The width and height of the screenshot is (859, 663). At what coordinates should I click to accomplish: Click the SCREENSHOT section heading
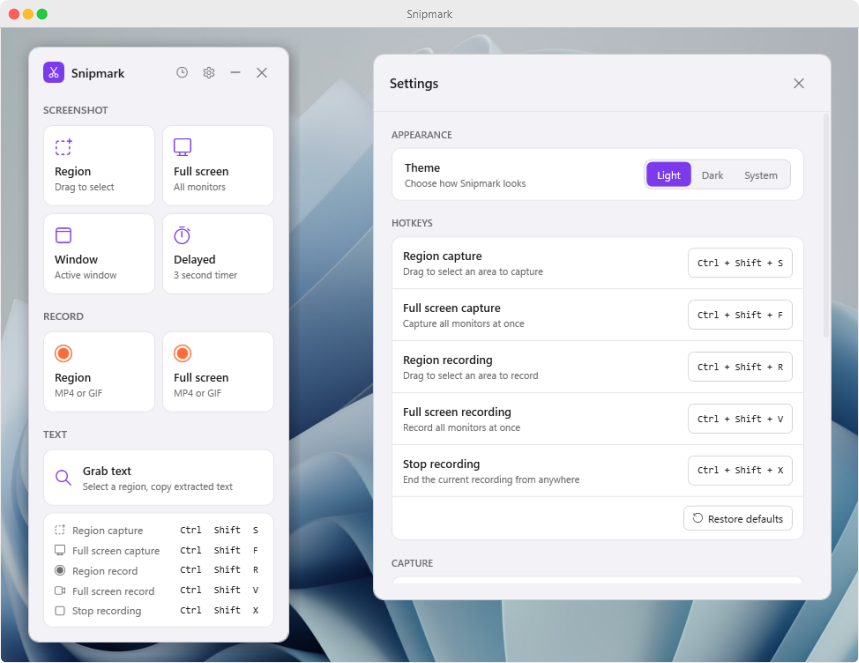click(76, 110)
